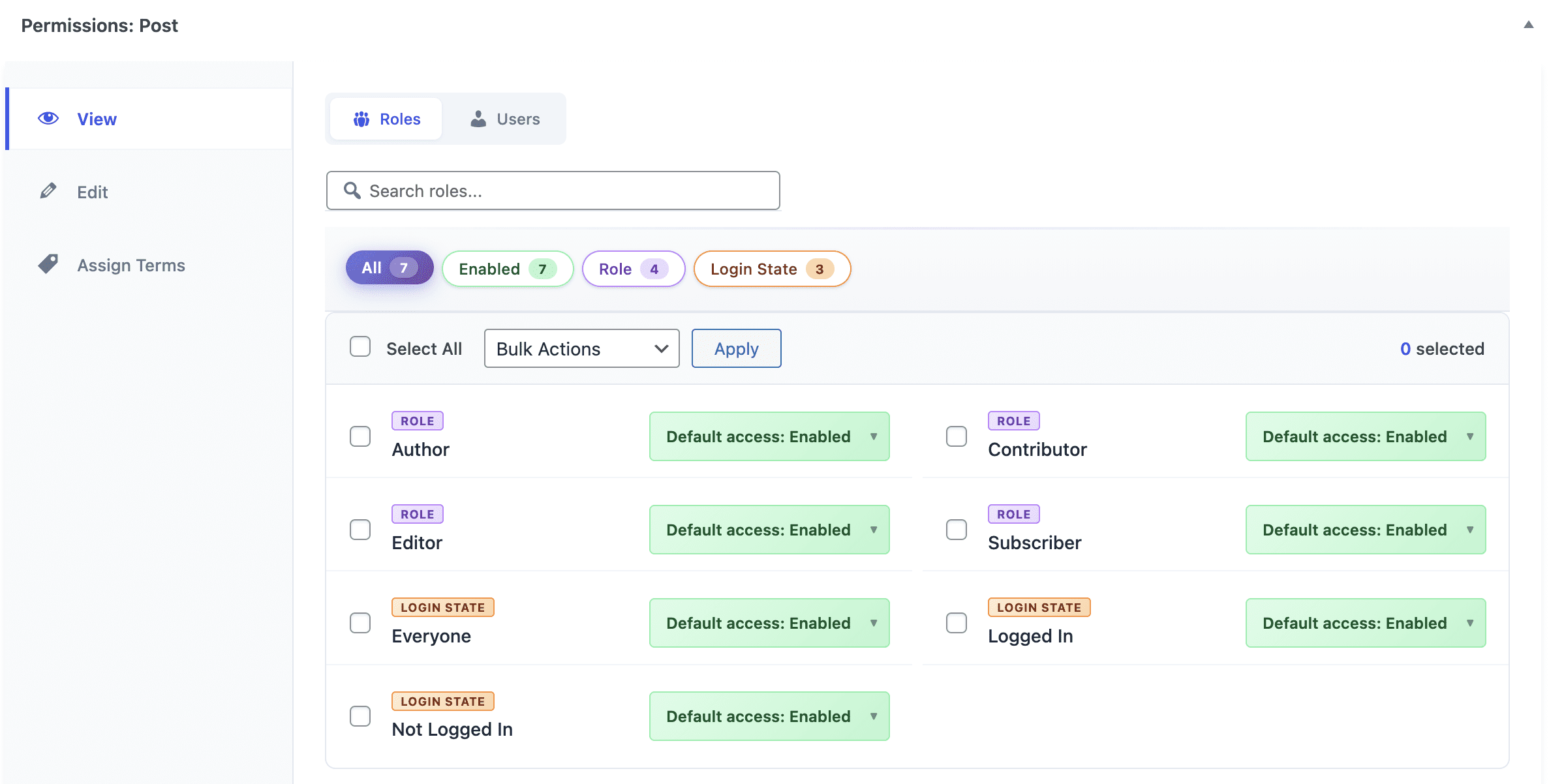Image resolution: width=1549 pixels, height=784 pixels.
Task: Check the Subscriber role checkbox
Action: point(956,530)
